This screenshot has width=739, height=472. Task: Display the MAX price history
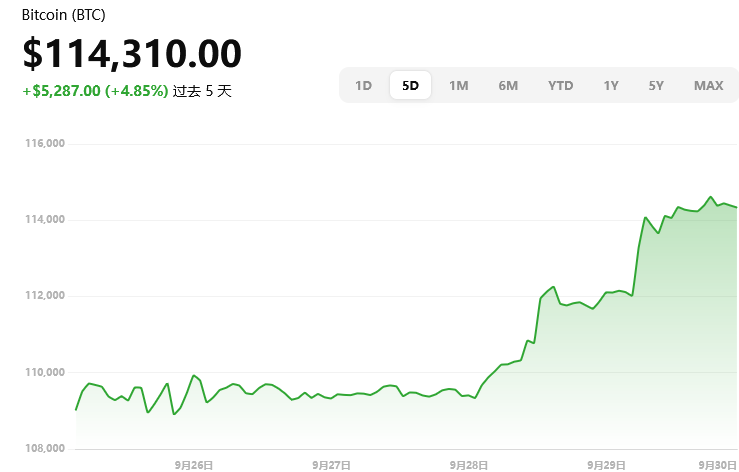point(708,86)
